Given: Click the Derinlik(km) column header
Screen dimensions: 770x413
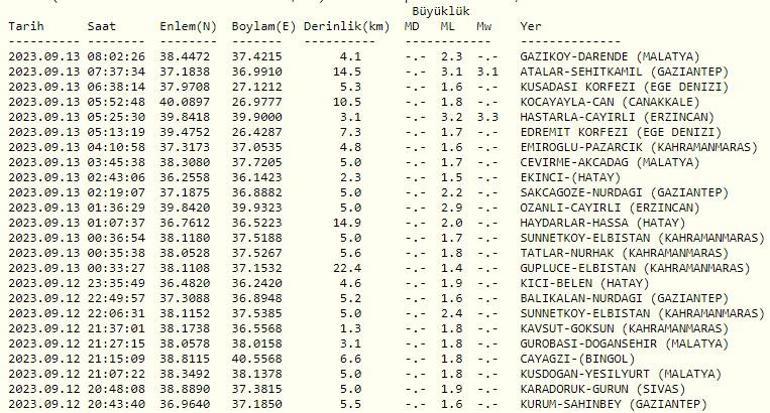Looking at the screenshot, I should click(x=347, y=27).
